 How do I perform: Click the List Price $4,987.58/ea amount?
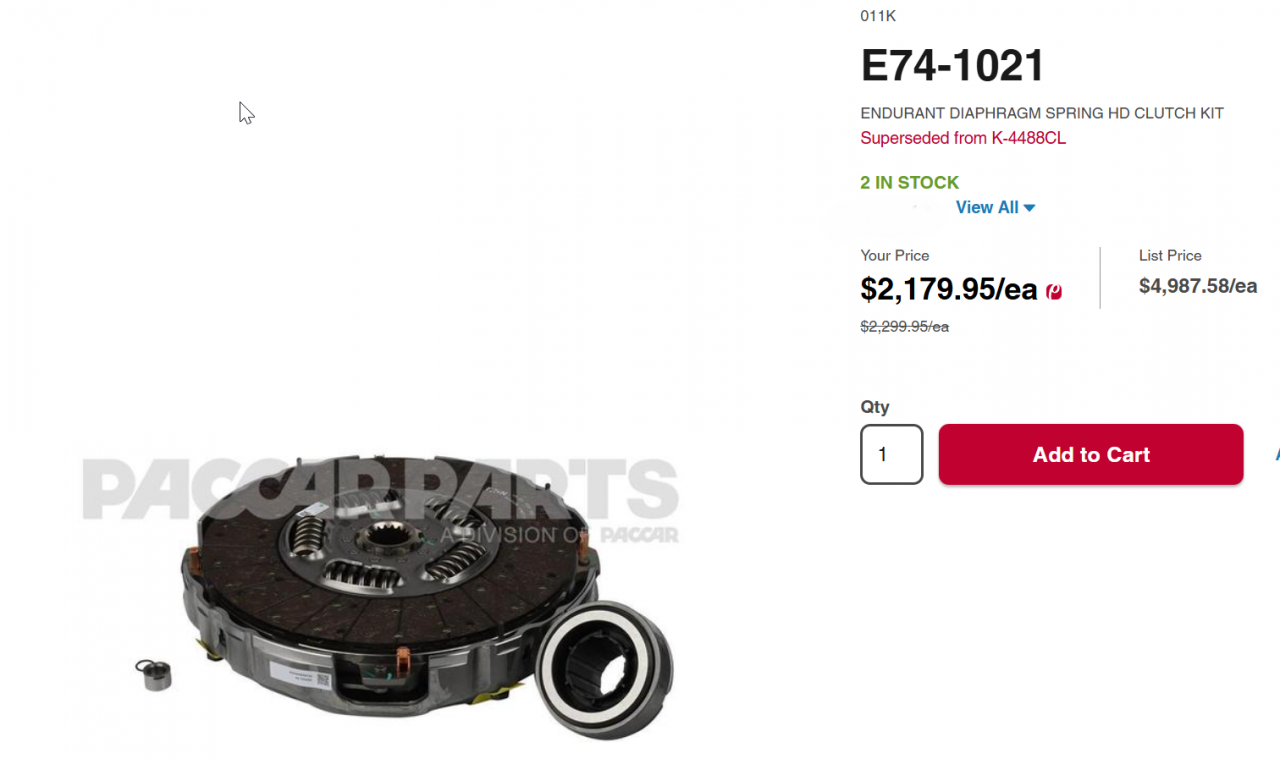point(1198,286)
